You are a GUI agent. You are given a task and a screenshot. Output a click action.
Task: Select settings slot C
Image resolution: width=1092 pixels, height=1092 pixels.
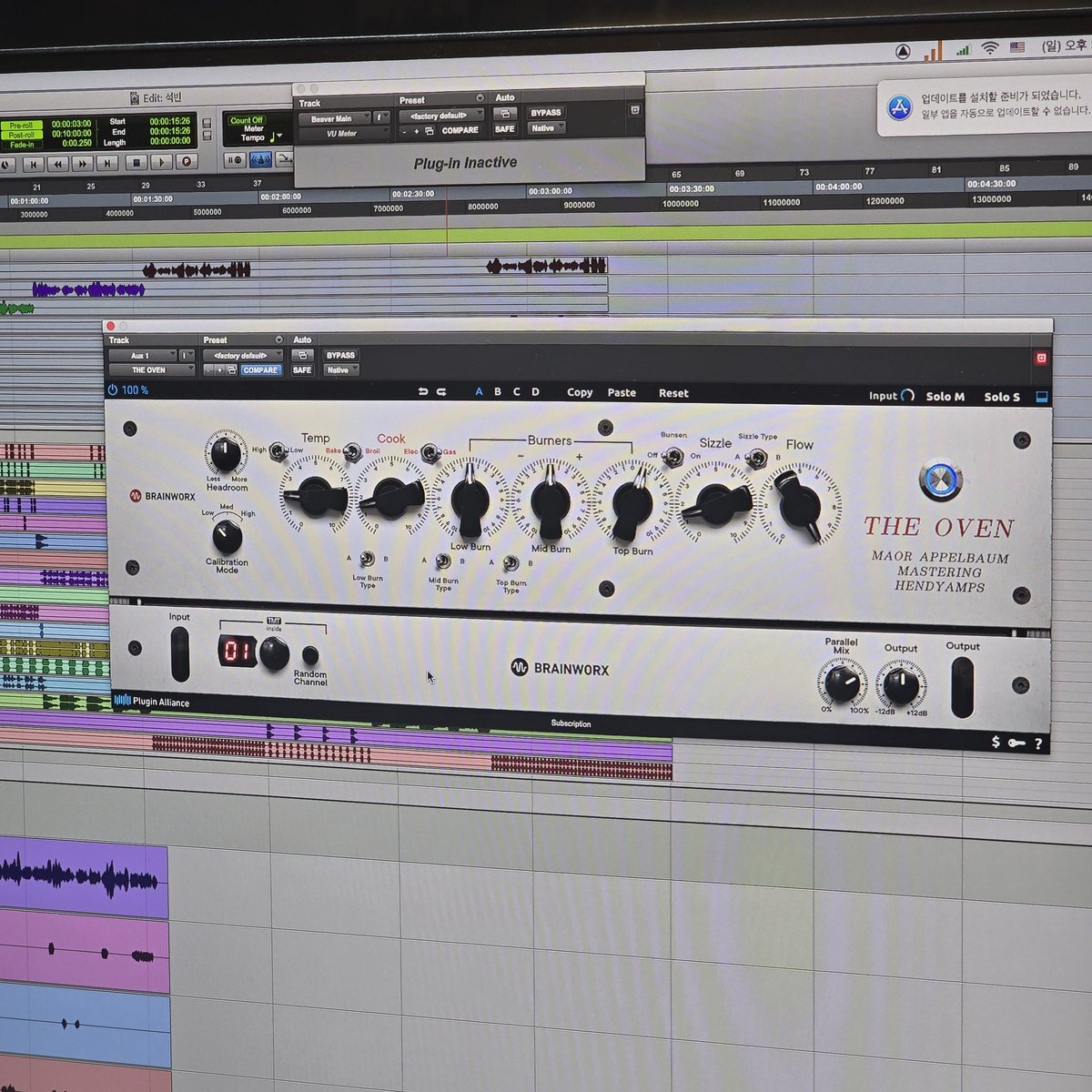tap(517, 392)
